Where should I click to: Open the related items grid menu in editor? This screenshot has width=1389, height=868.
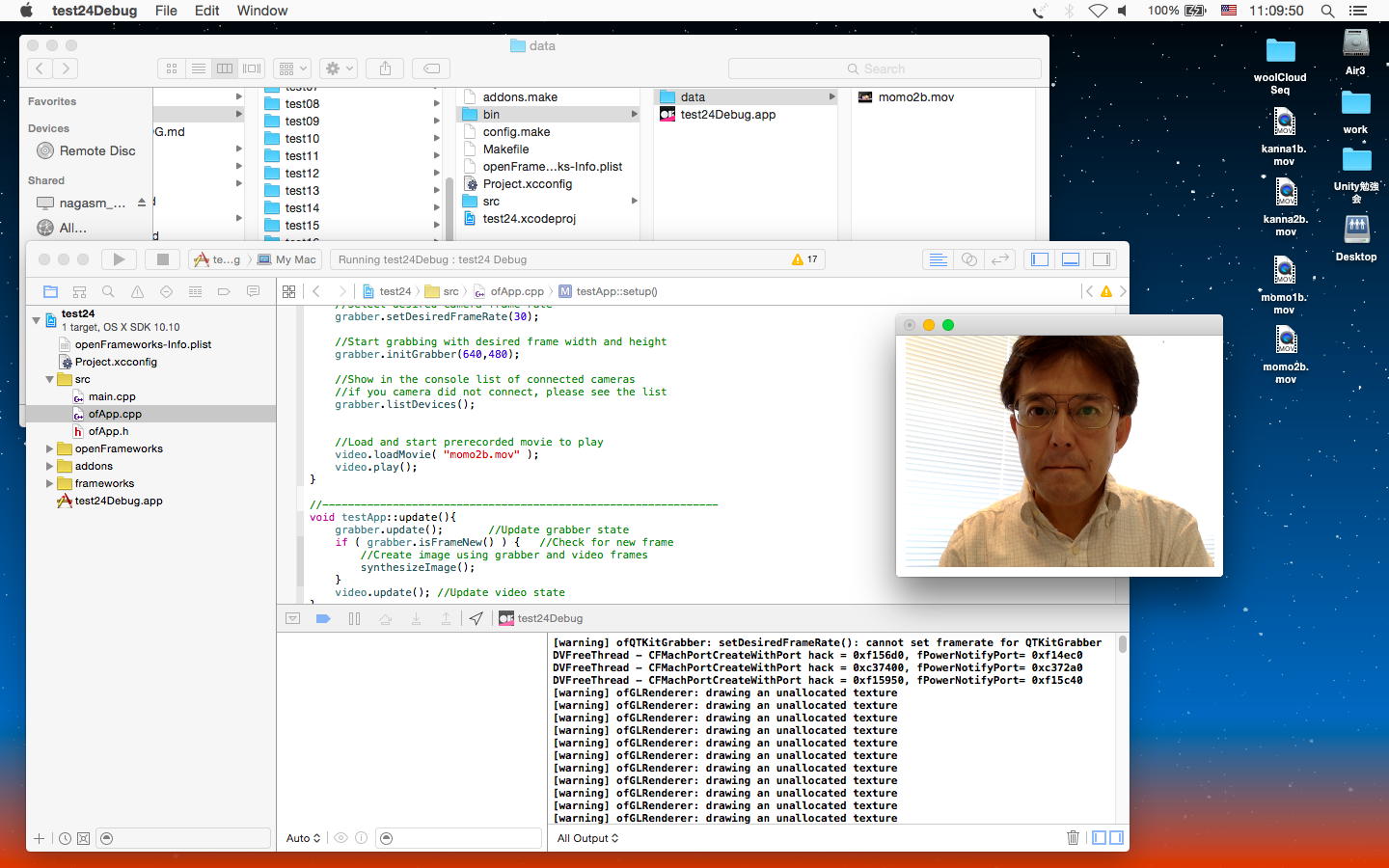coord(288,291)
